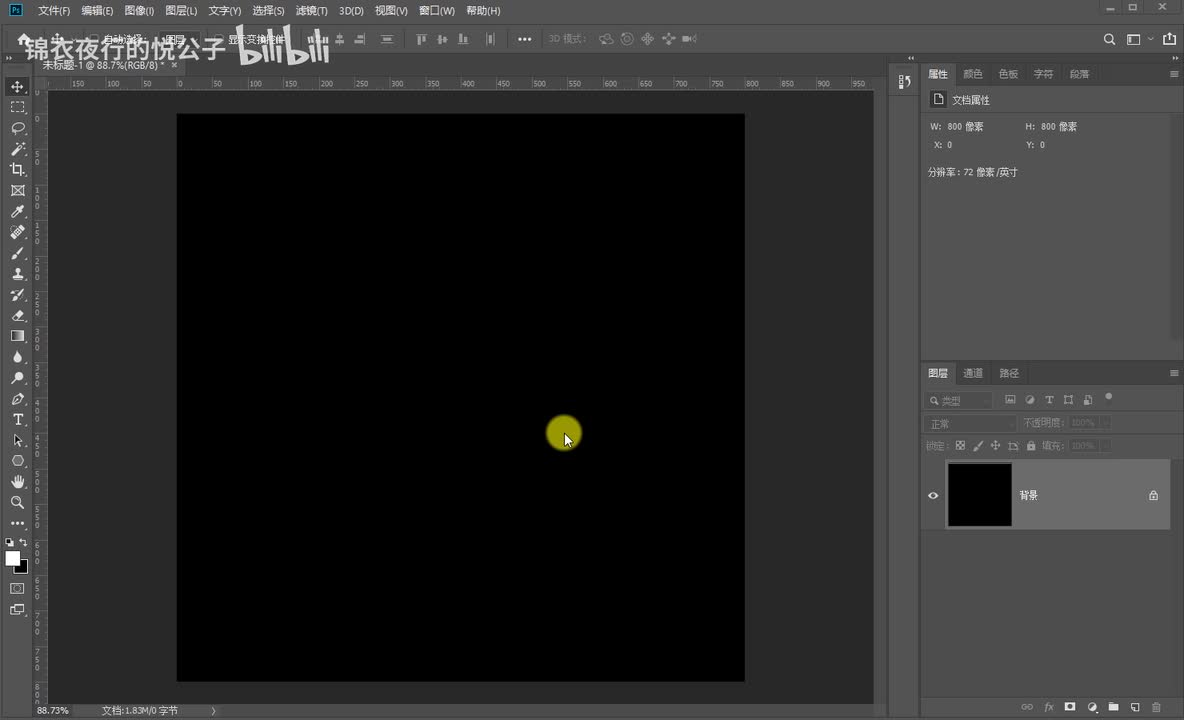Select the 背景 layer thumbnail

(x=979, y=495)
